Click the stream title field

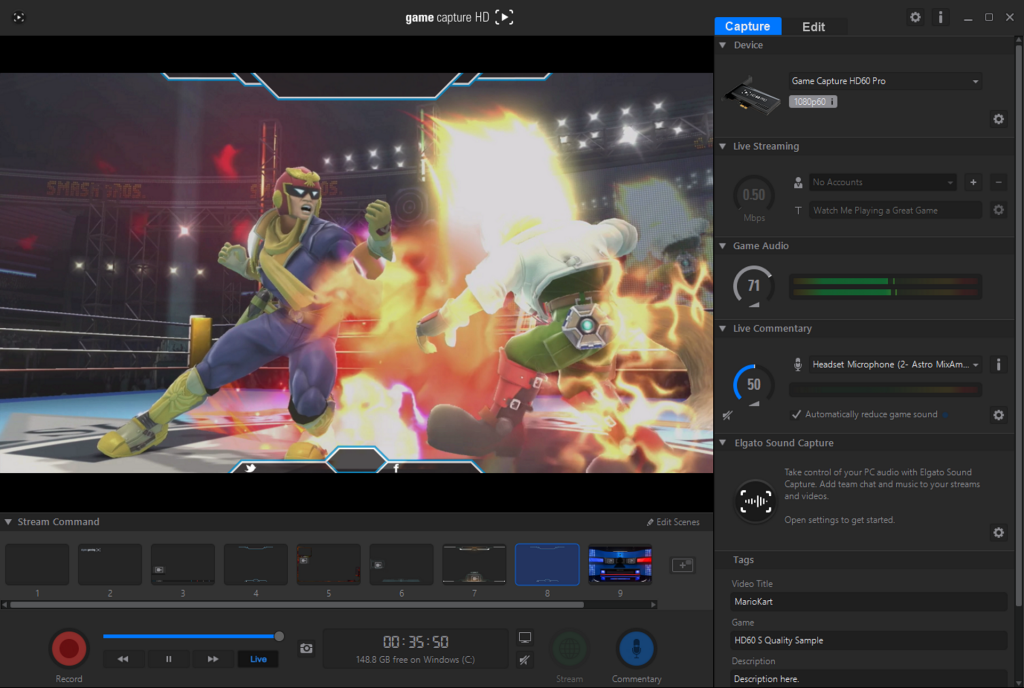tap(895, 210)
